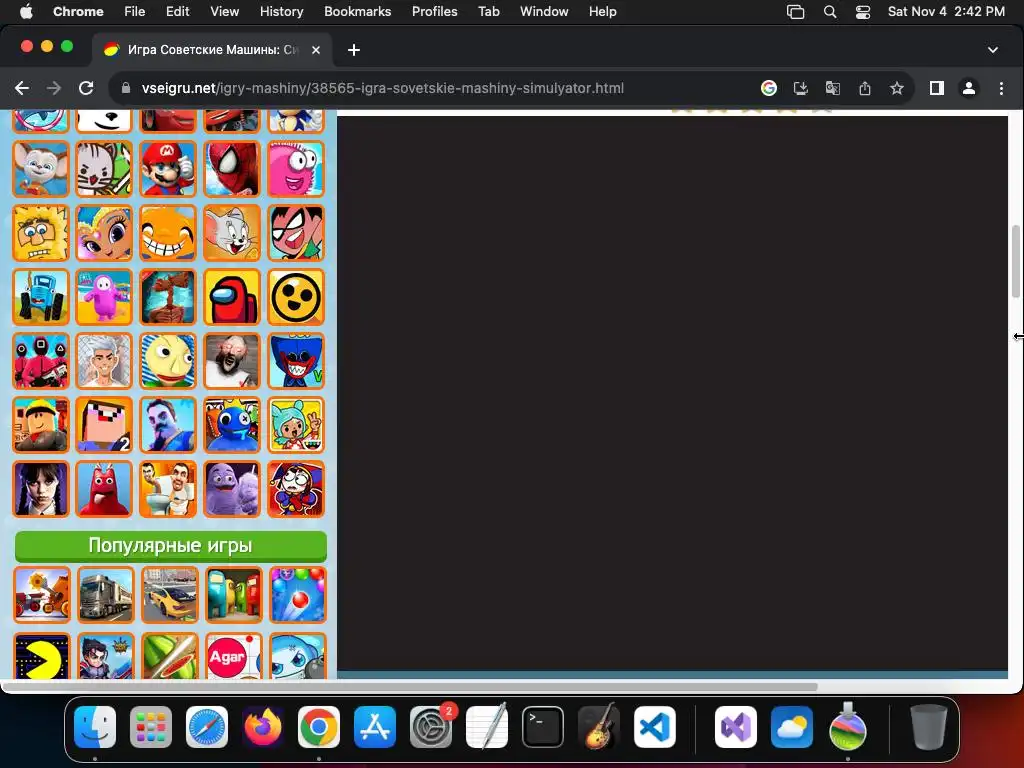
Task: Open the red Among Us crewmate icon
Action: (232, 297)
